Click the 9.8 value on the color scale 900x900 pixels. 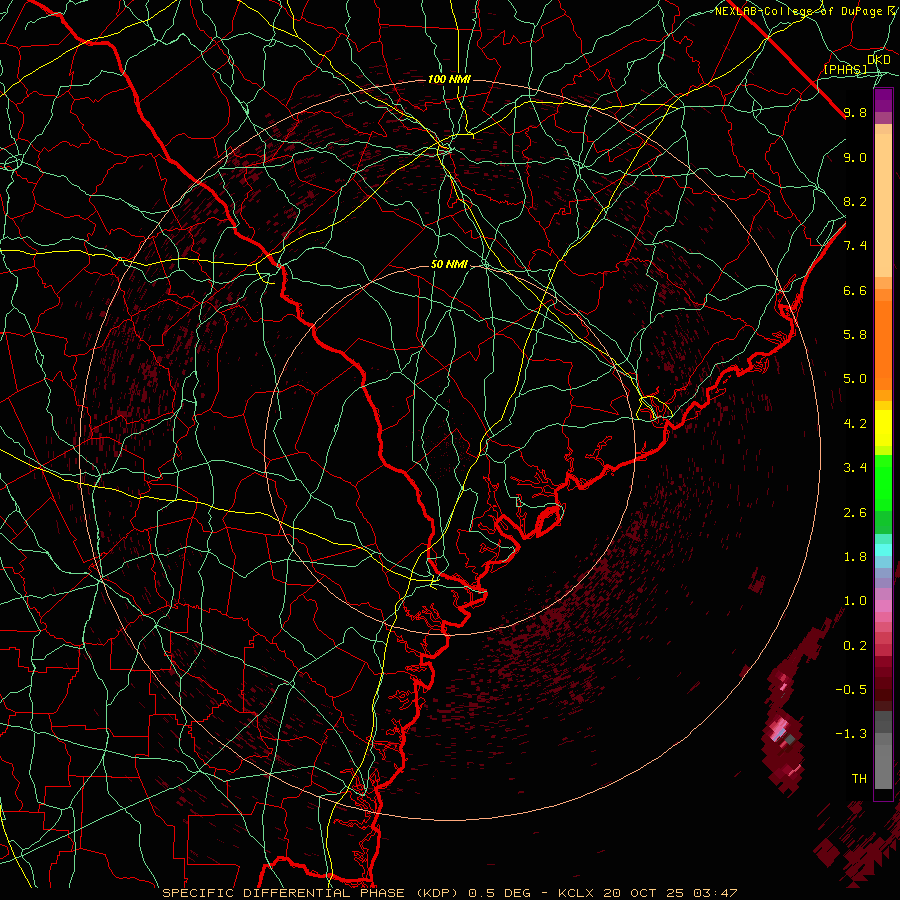click(855, 112)
